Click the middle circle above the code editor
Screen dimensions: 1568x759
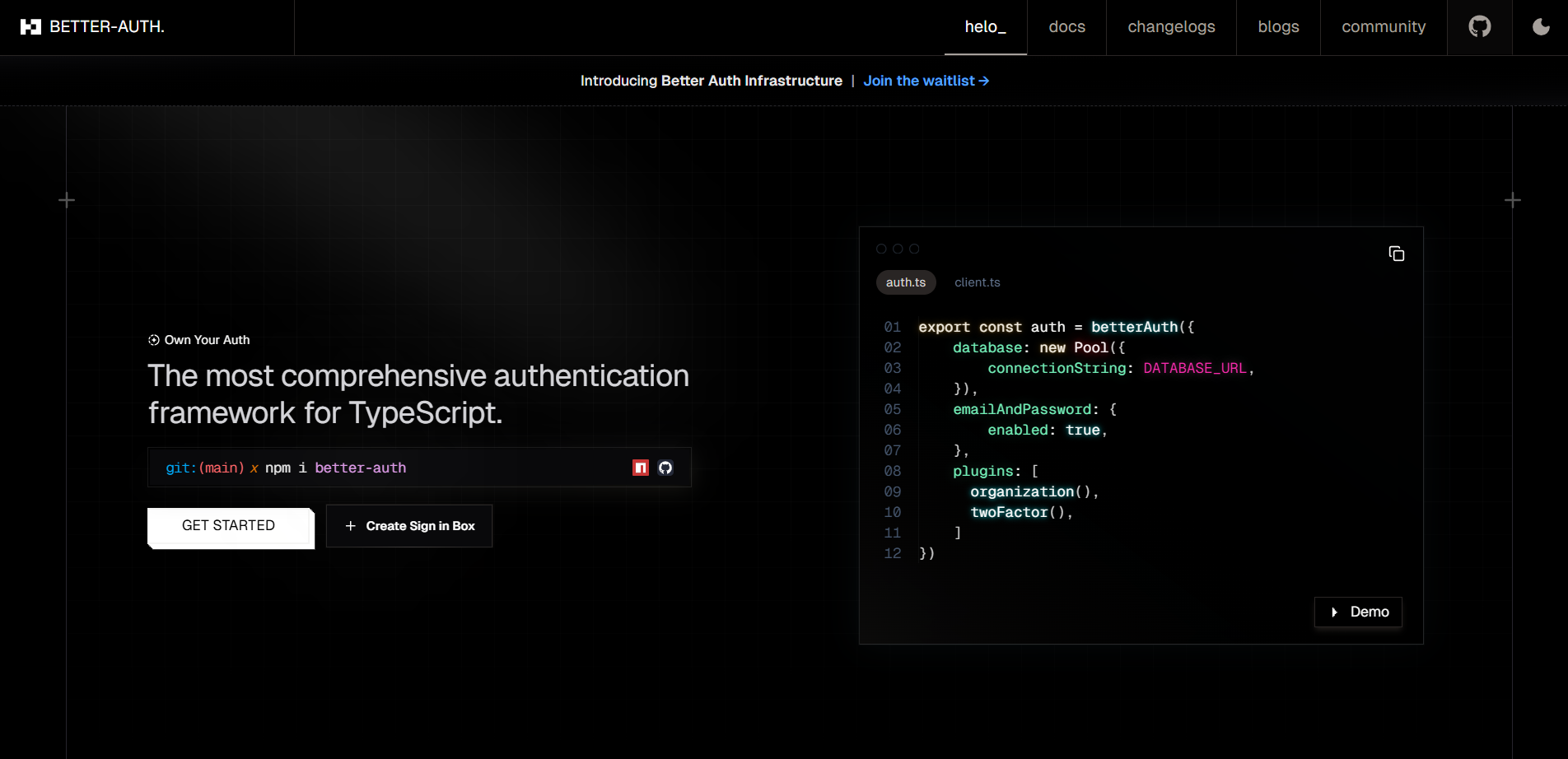pos(899,248)
